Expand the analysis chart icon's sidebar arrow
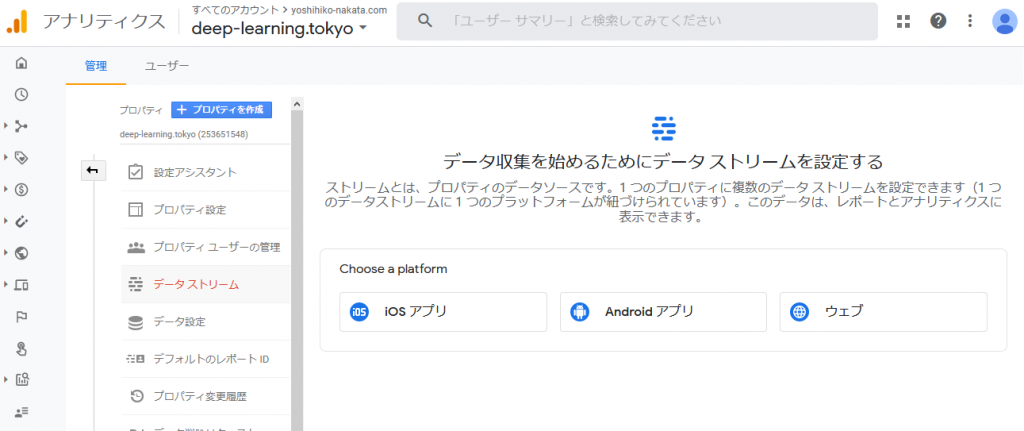 pyautogui.click(x=5, y=379)
